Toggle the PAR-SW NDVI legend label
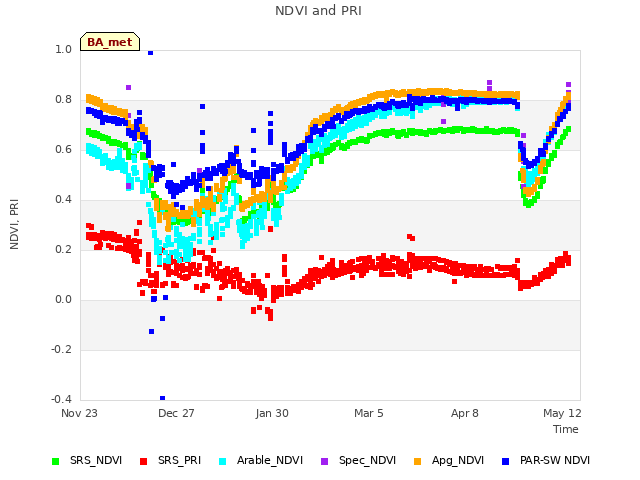 pos(555,460)
